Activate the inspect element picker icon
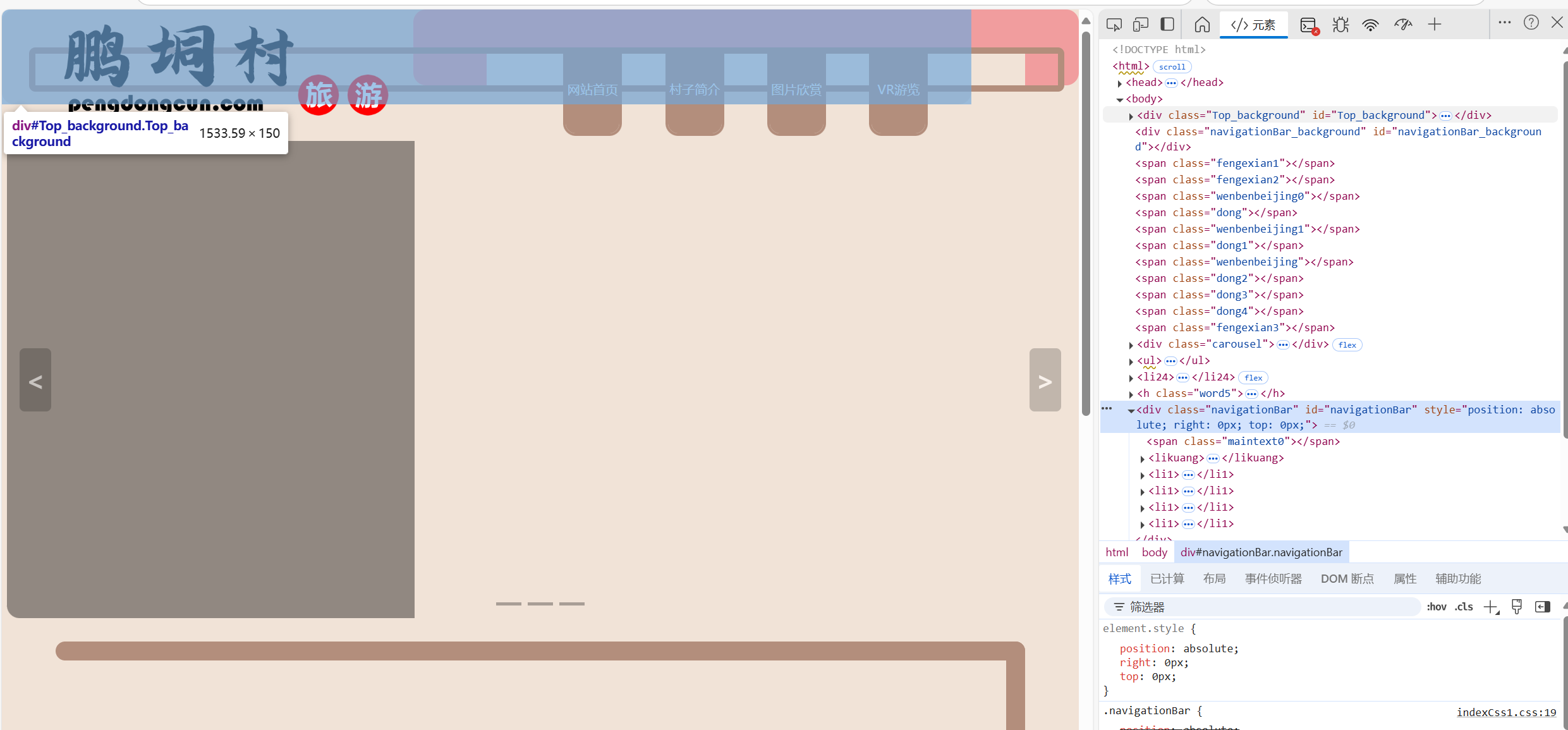Image resolution: width=1568 pixels, height=730 pixels. coord(1114,25)
